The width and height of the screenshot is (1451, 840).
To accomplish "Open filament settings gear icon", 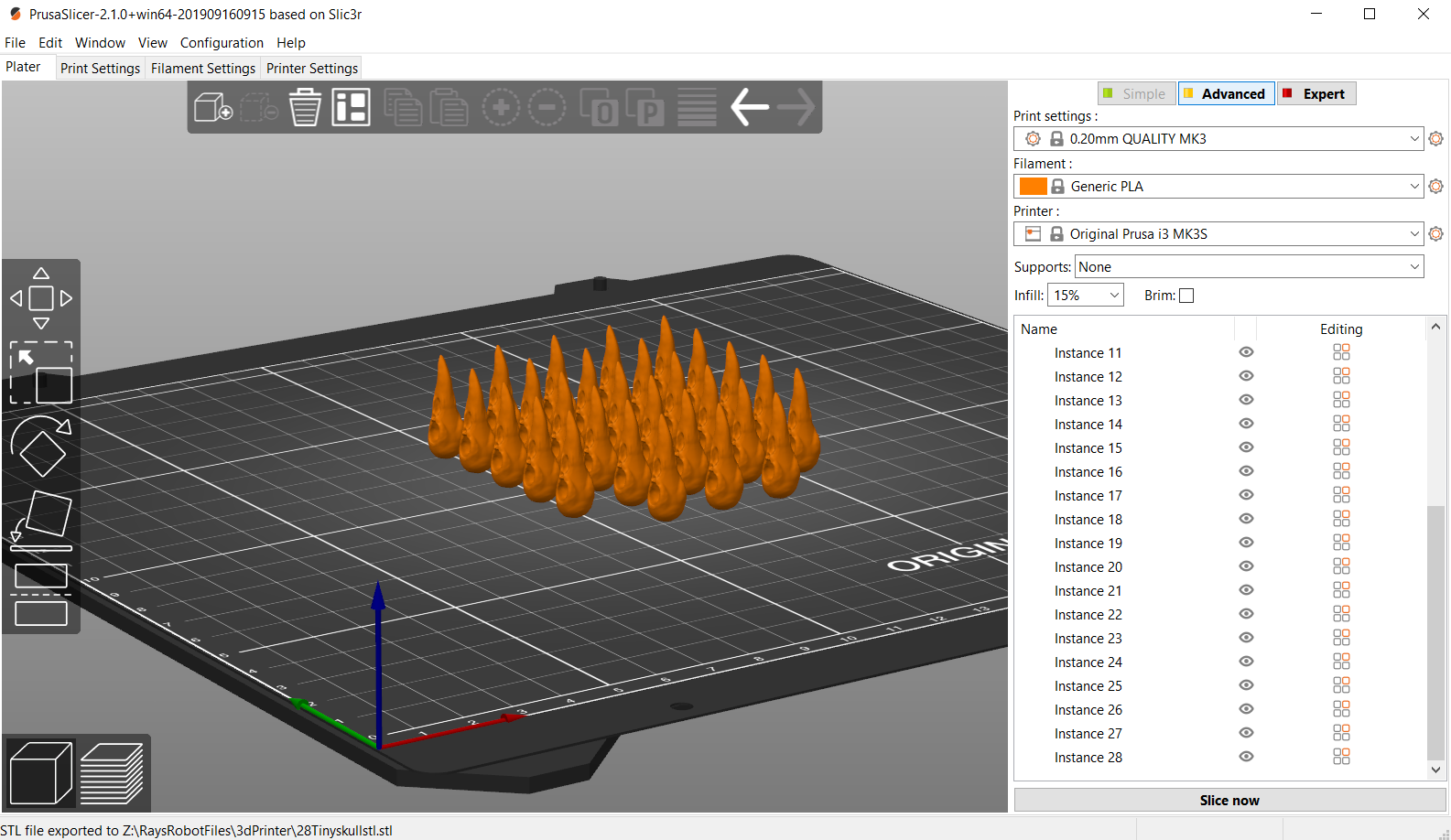I will [x=1435, y=187].
